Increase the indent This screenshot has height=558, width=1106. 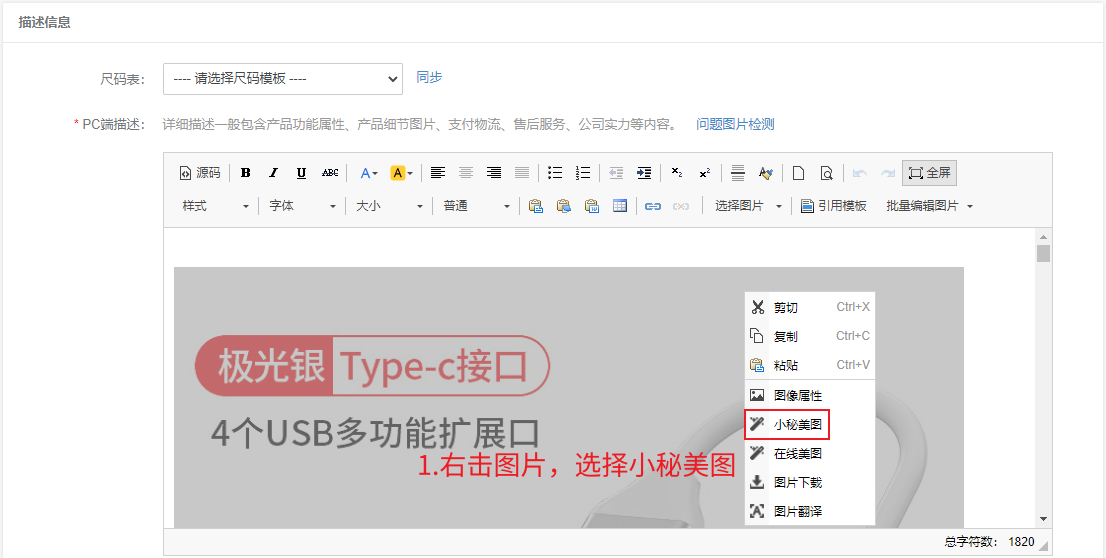643,173
